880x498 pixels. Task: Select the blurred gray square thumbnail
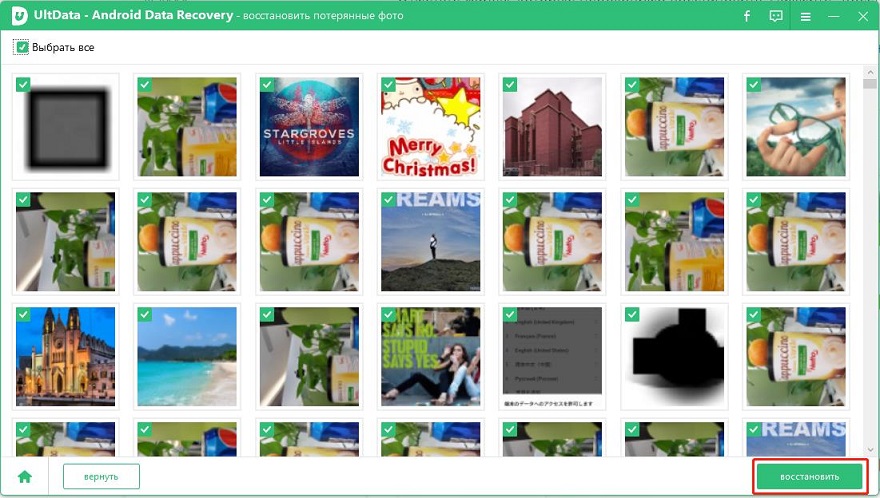pyautogui.click(x=66, y=127)
